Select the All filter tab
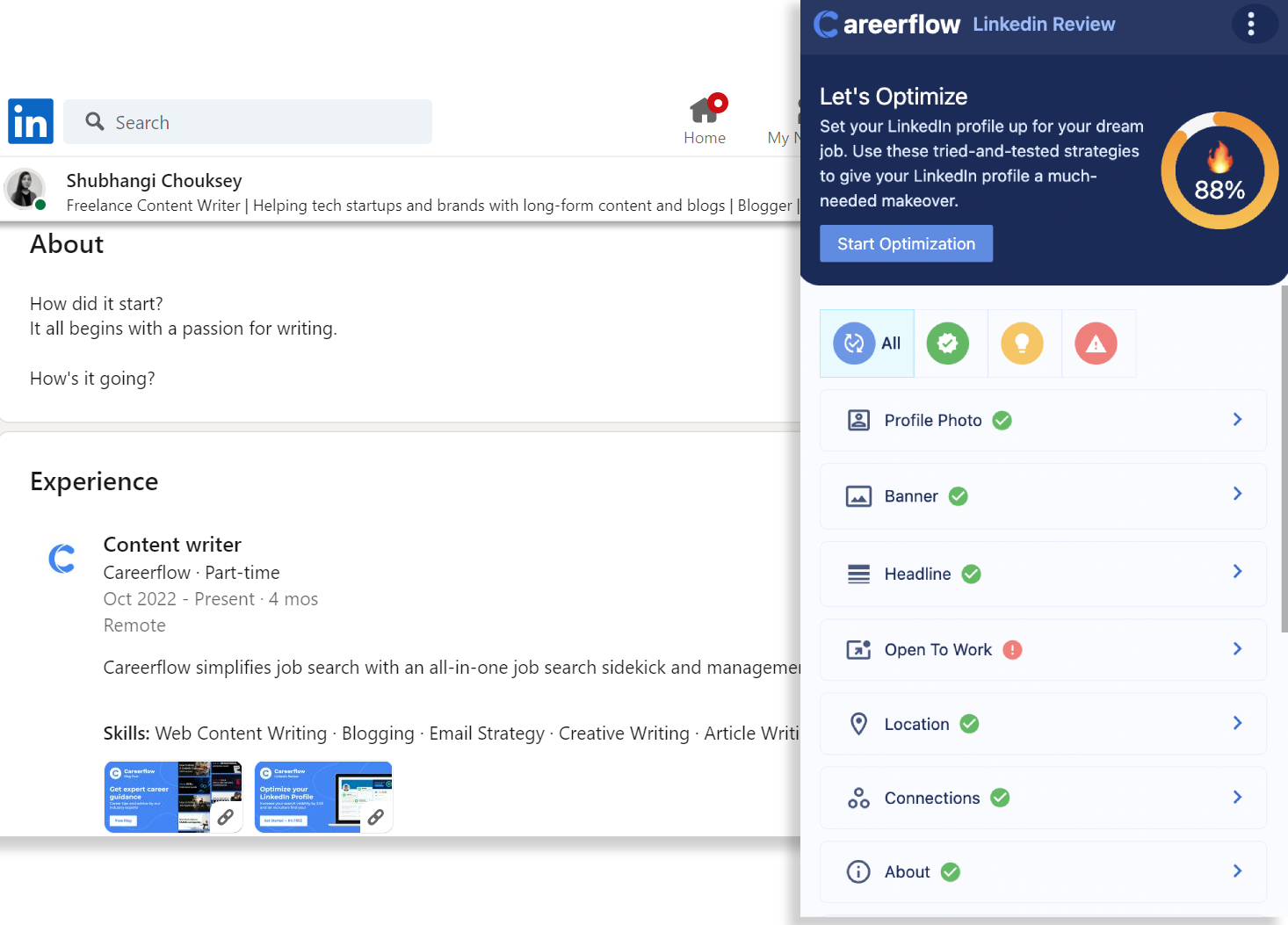This screenshot has height=925, width=1288. 867,343
